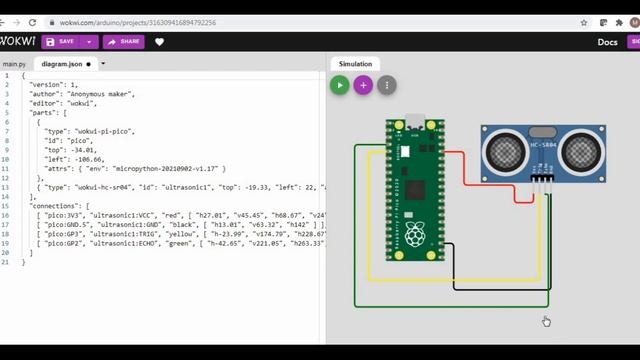This screenshot has width=640, height=360.
Task: Open the gray three-dot simulation menu
Action: click(387, 85)
